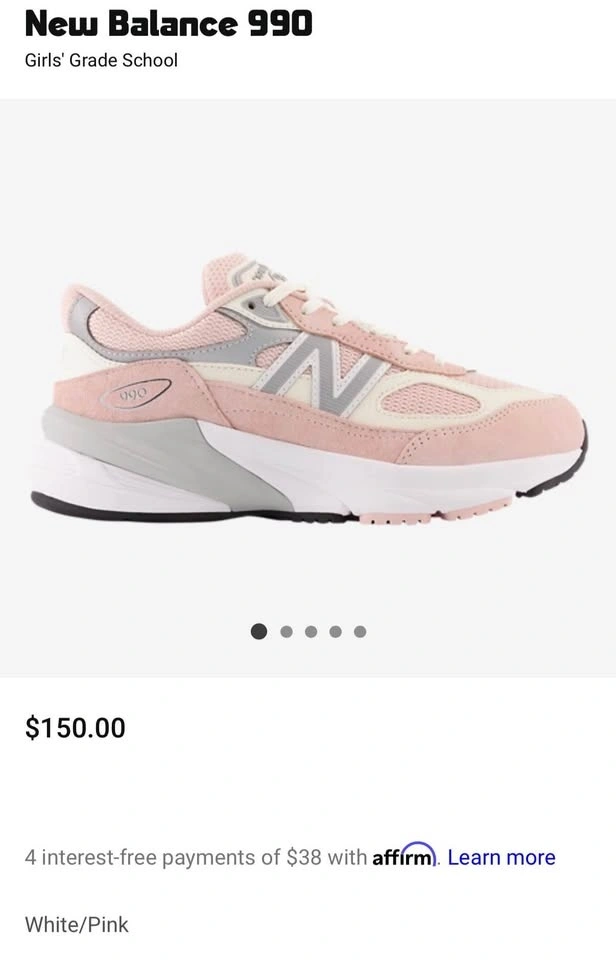Select the fourth carousel dot indicator
Image resolution: width=616 pixels, height=960 pixels.
pos(336,631)
